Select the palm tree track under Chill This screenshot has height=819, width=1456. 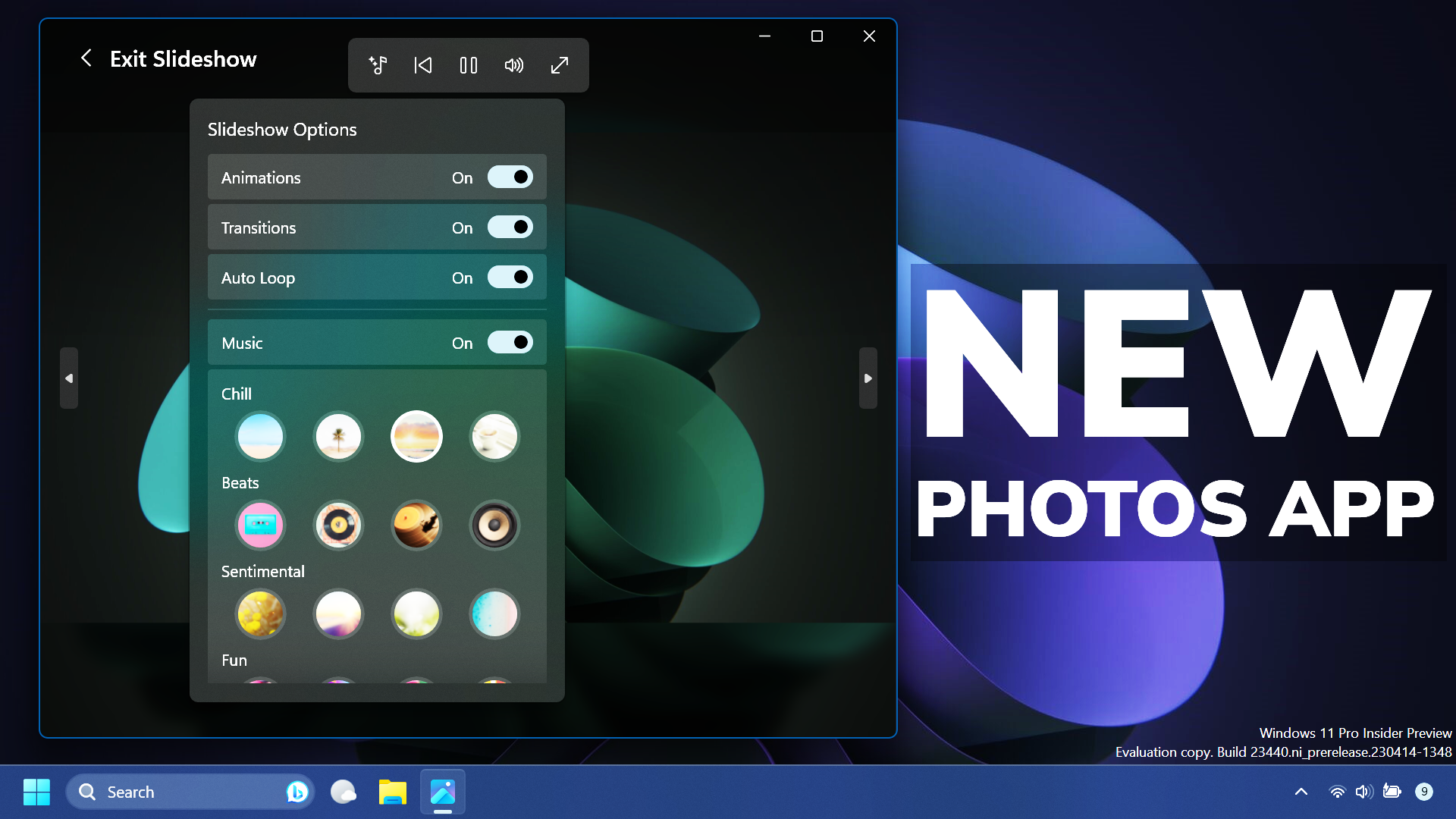339,436
